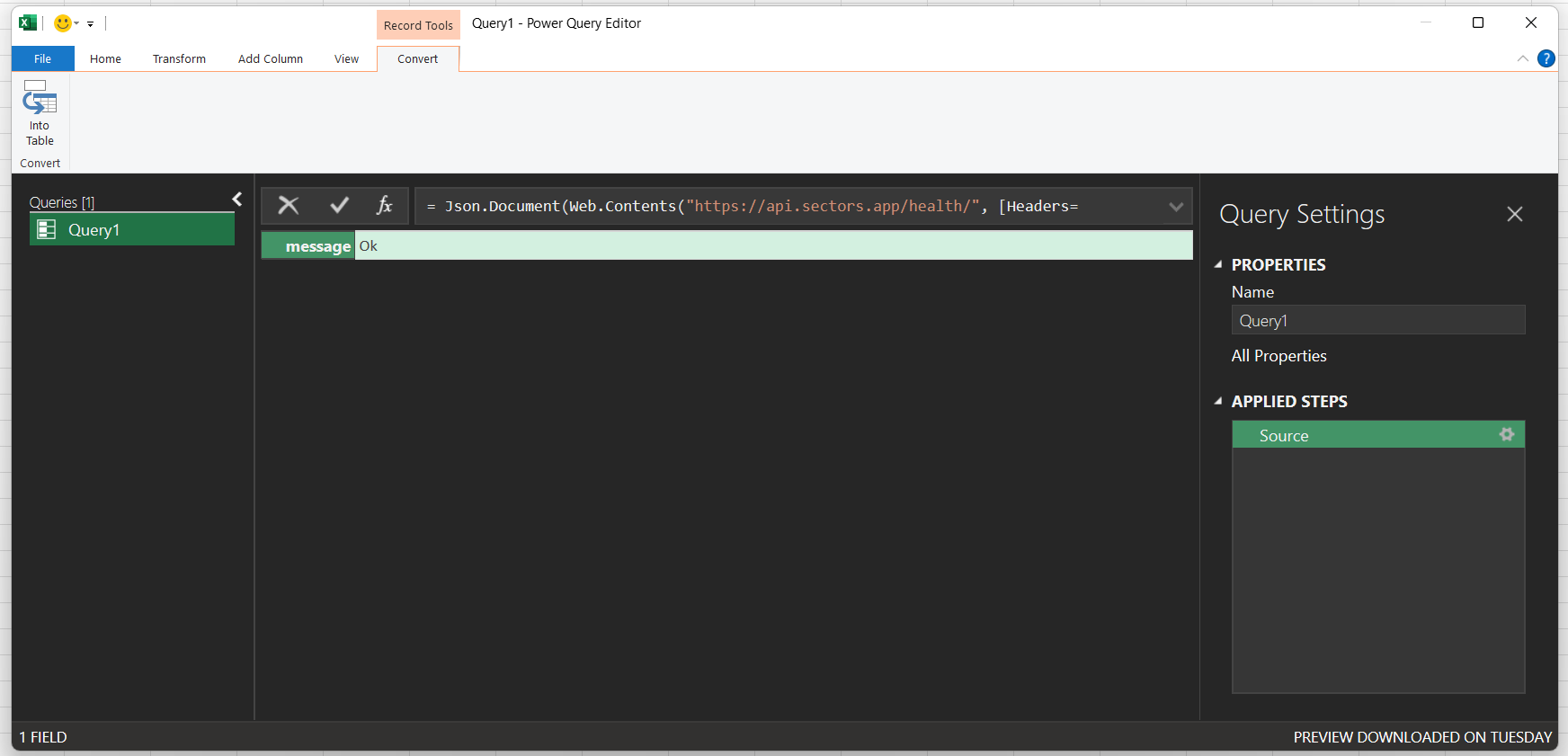The height and width of the screenshot is (756, 1568).
Task: Expand the formula bar dropdown arrow
Action: coord(1176,207)
